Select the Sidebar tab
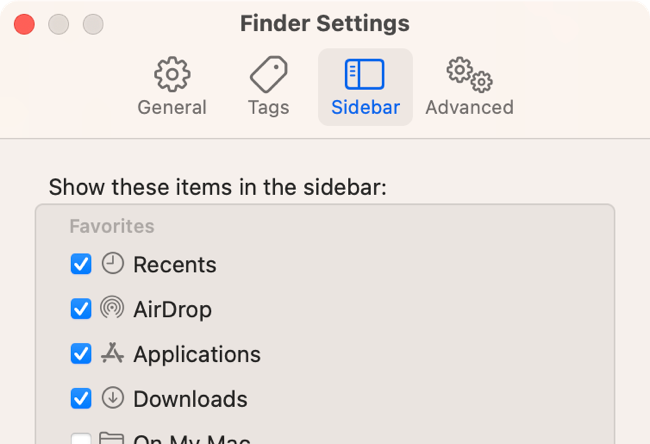Viewport: 650px width, 444px height. 365,87
